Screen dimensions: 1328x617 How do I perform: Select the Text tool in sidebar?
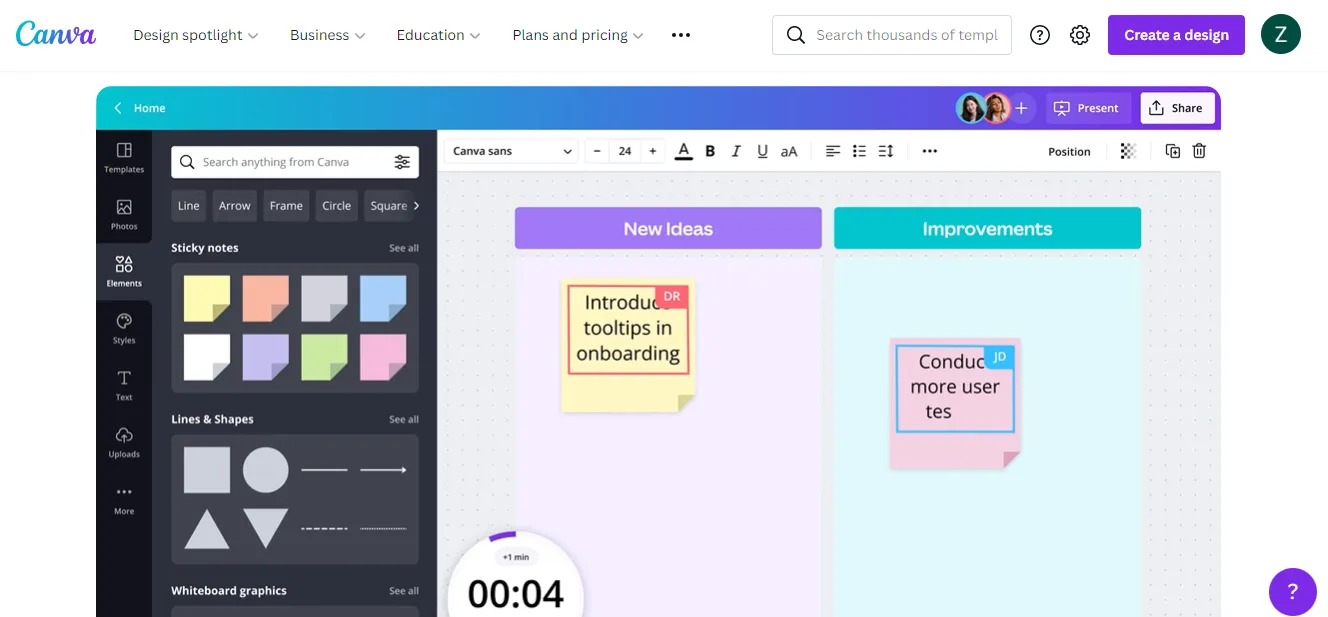(x=124, y=385)
